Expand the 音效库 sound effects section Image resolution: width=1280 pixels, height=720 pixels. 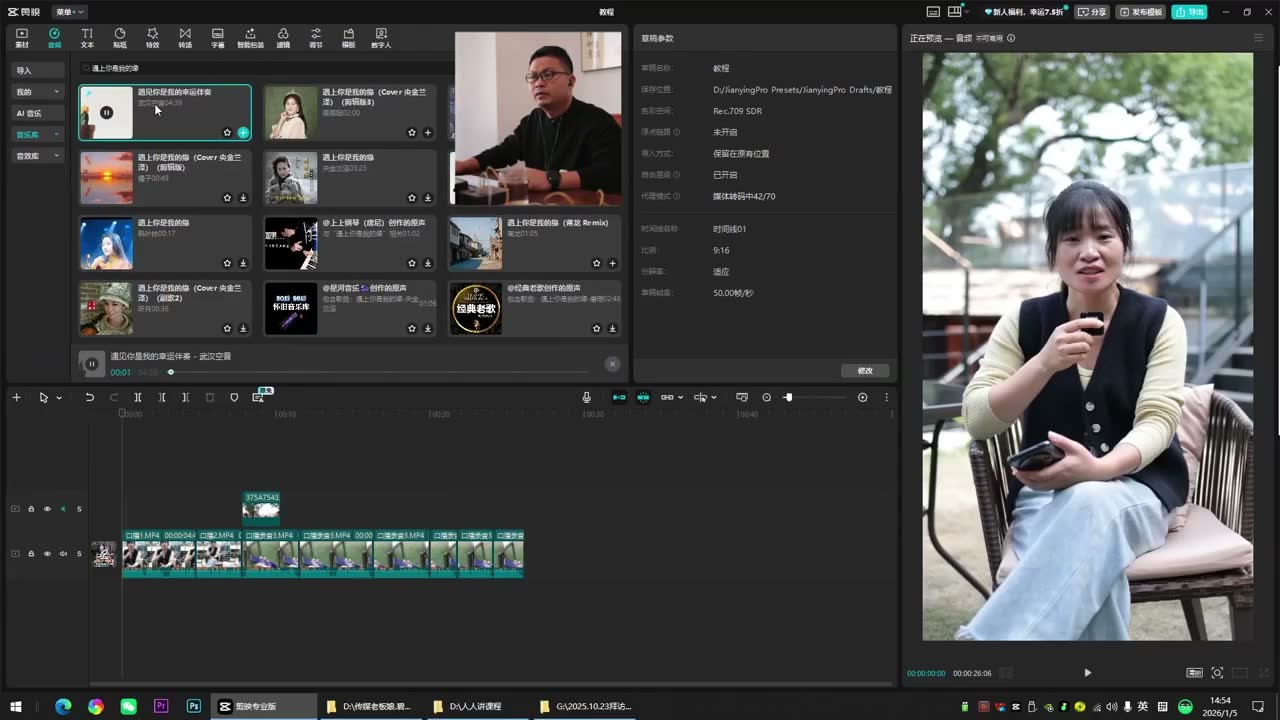coord(37,156)
